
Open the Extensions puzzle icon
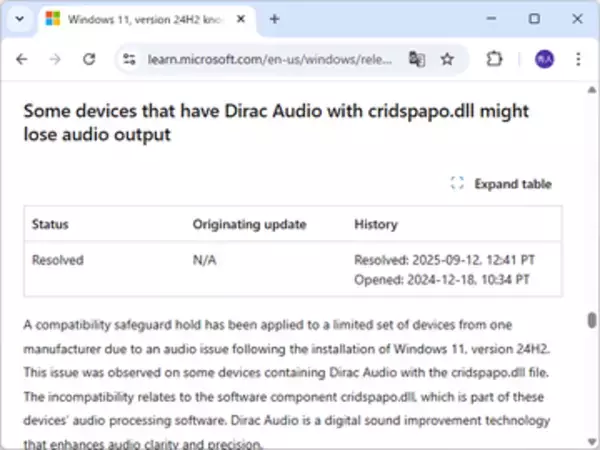click(494, 59)
